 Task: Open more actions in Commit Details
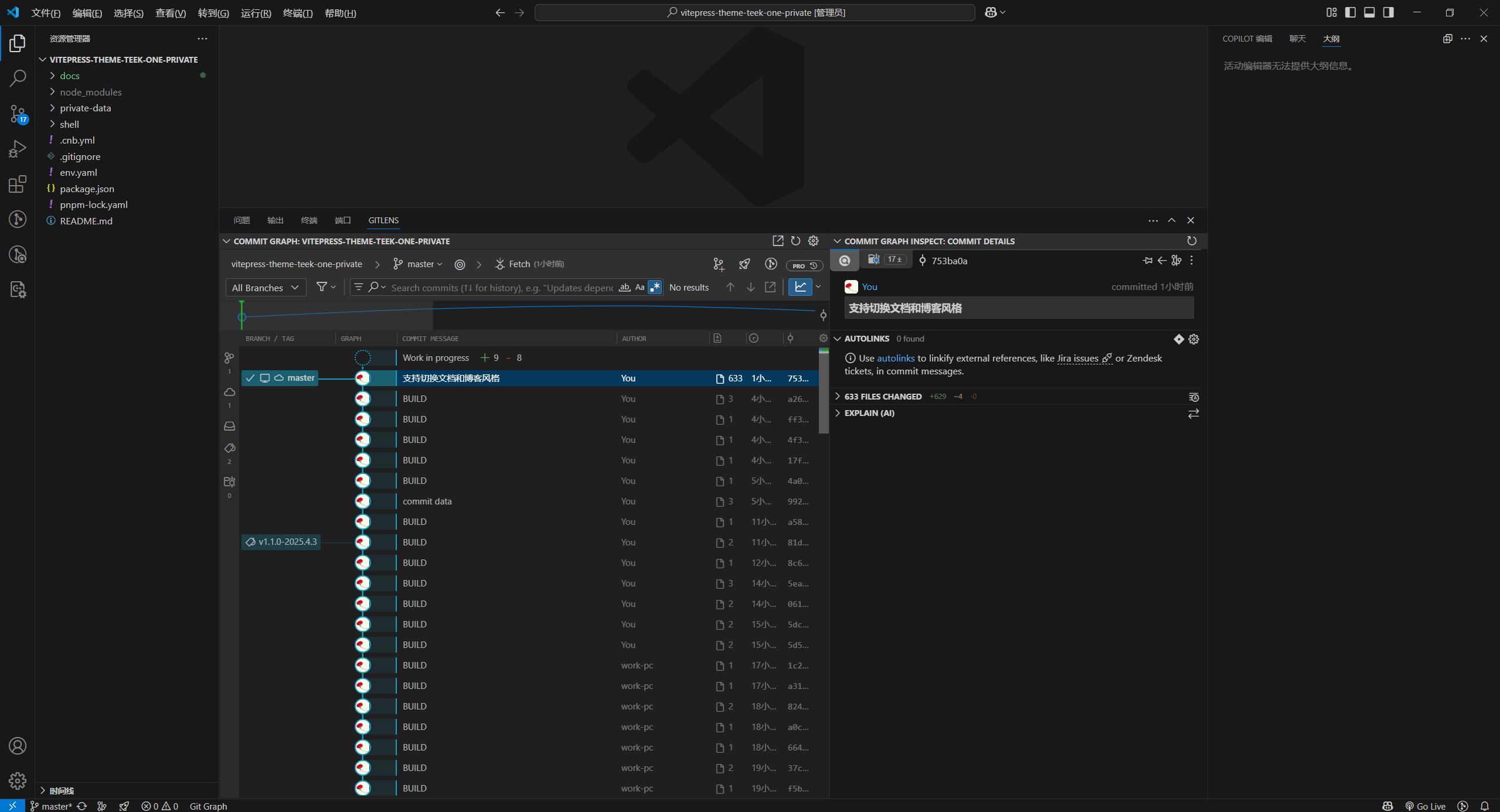pyautogui.click(x=1191, y=261)
